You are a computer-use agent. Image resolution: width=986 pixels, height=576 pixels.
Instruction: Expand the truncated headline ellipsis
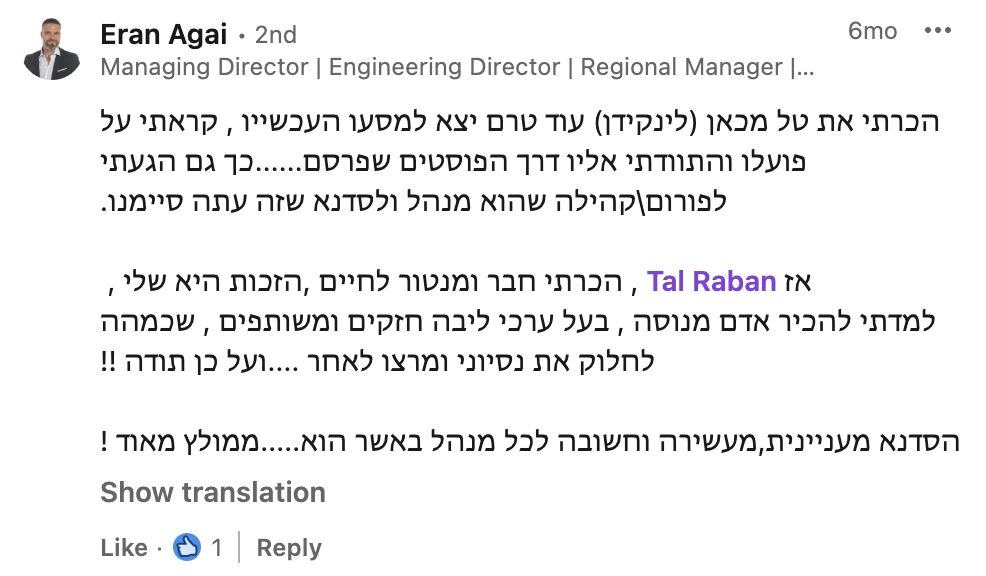tap(803, 68)
